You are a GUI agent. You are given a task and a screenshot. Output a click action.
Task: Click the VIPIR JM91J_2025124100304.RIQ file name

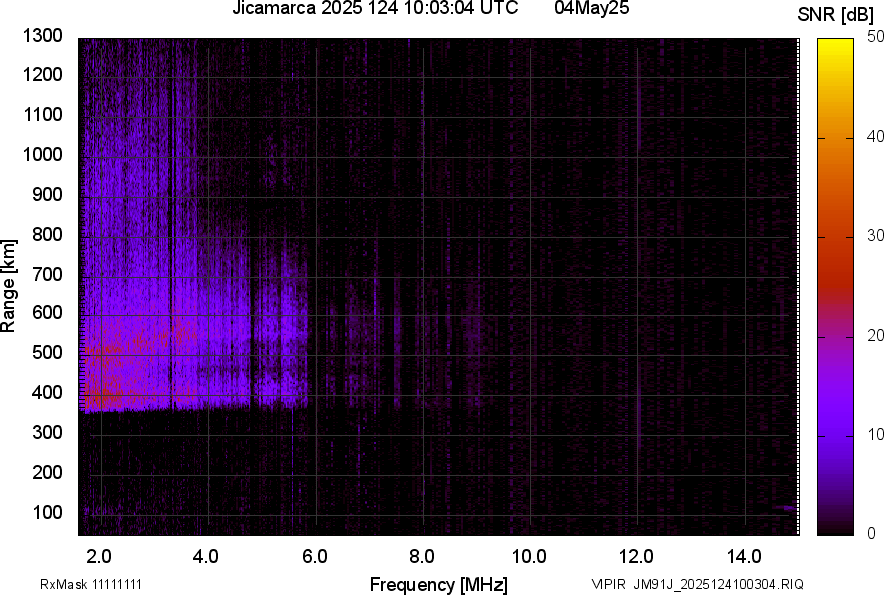(697, 585)
